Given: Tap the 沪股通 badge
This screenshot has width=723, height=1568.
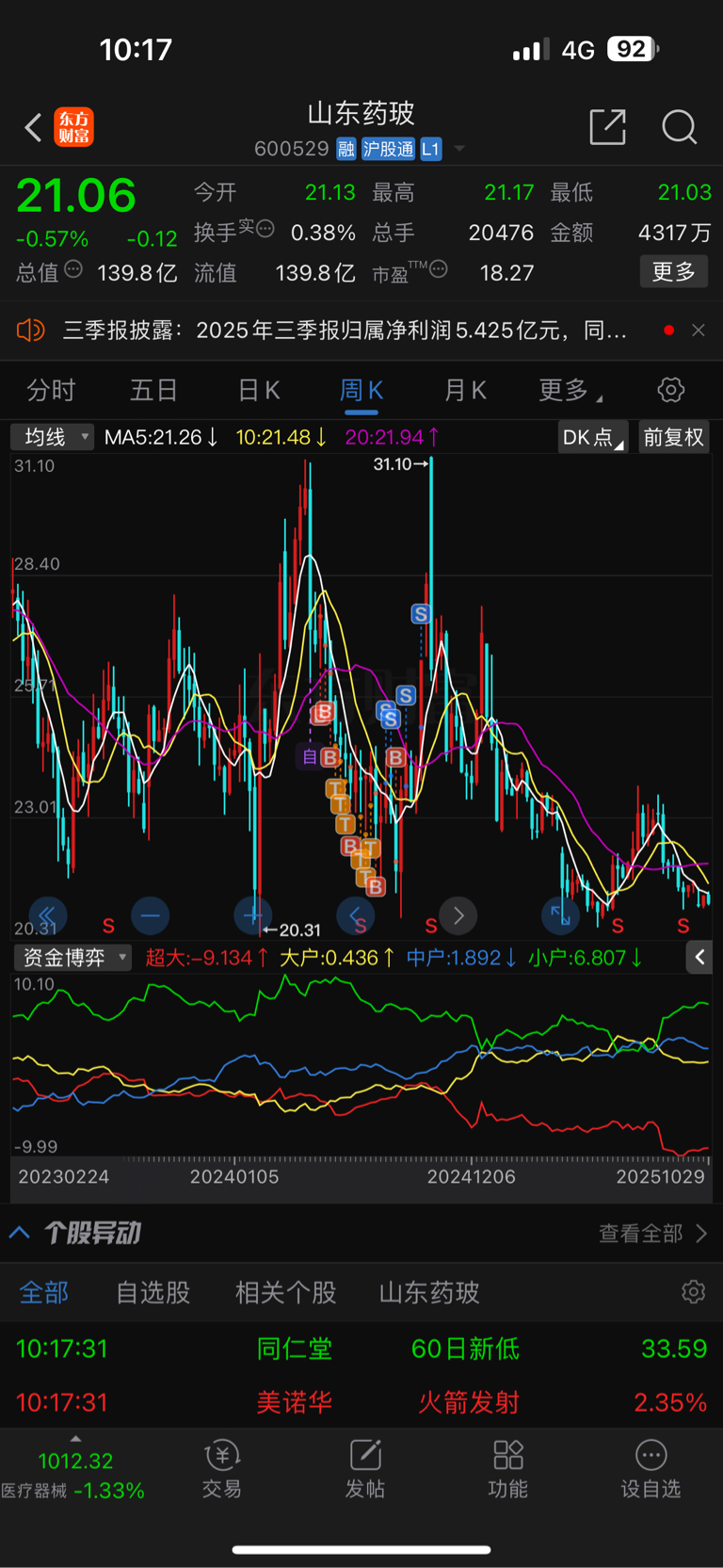Looking at the screenshot, I should coord(388,149).
